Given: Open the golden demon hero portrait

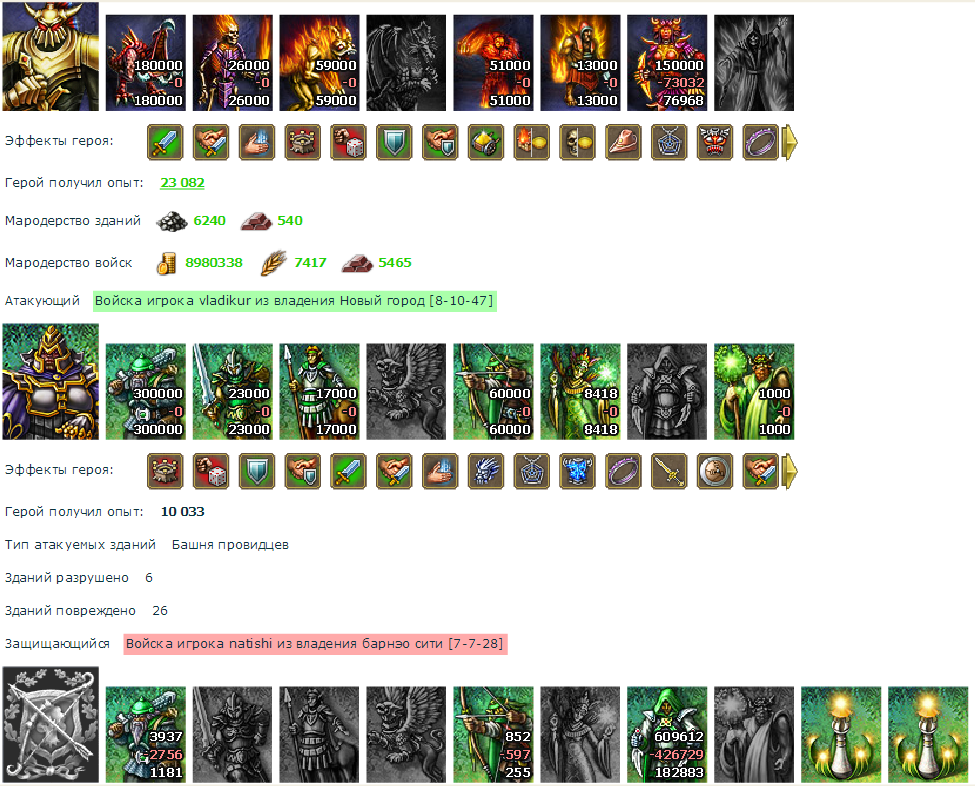Looking at the screenshot, I should point(50,57).
